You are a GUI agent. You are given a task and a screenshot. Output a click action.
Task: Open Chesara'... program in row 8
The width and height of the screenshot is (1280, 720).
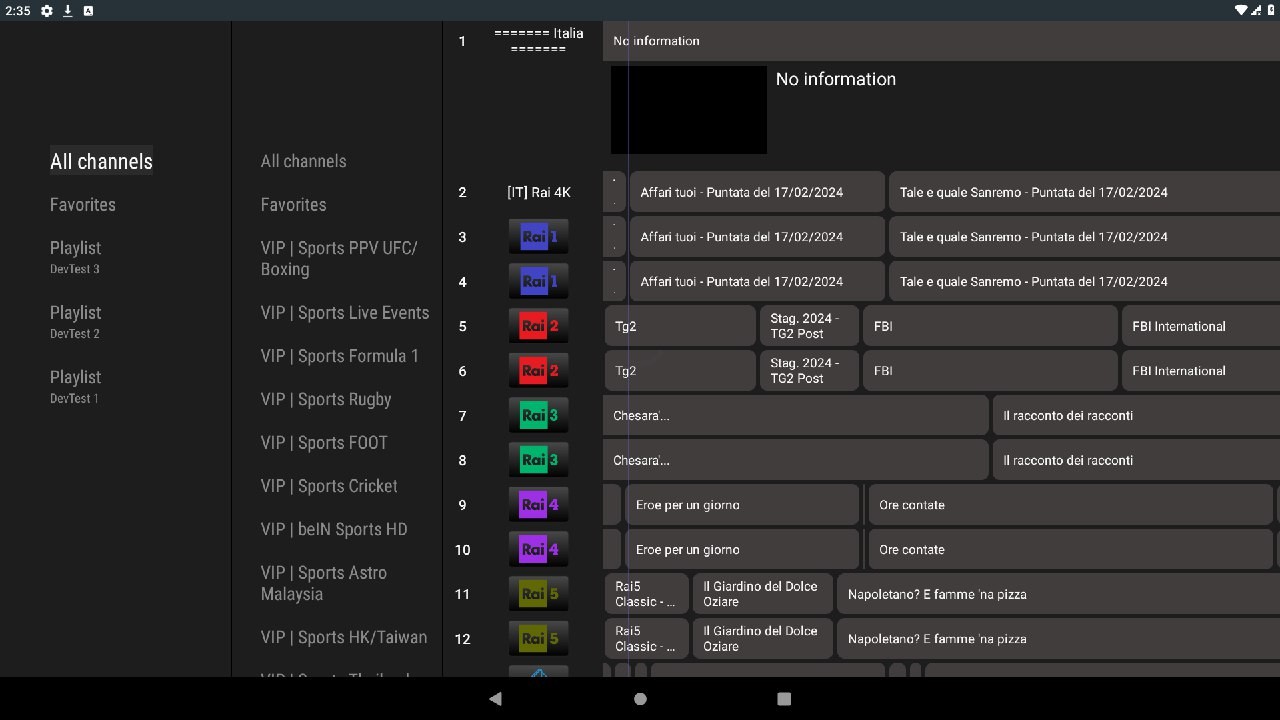pyautogui.click(x=796, y=460)
